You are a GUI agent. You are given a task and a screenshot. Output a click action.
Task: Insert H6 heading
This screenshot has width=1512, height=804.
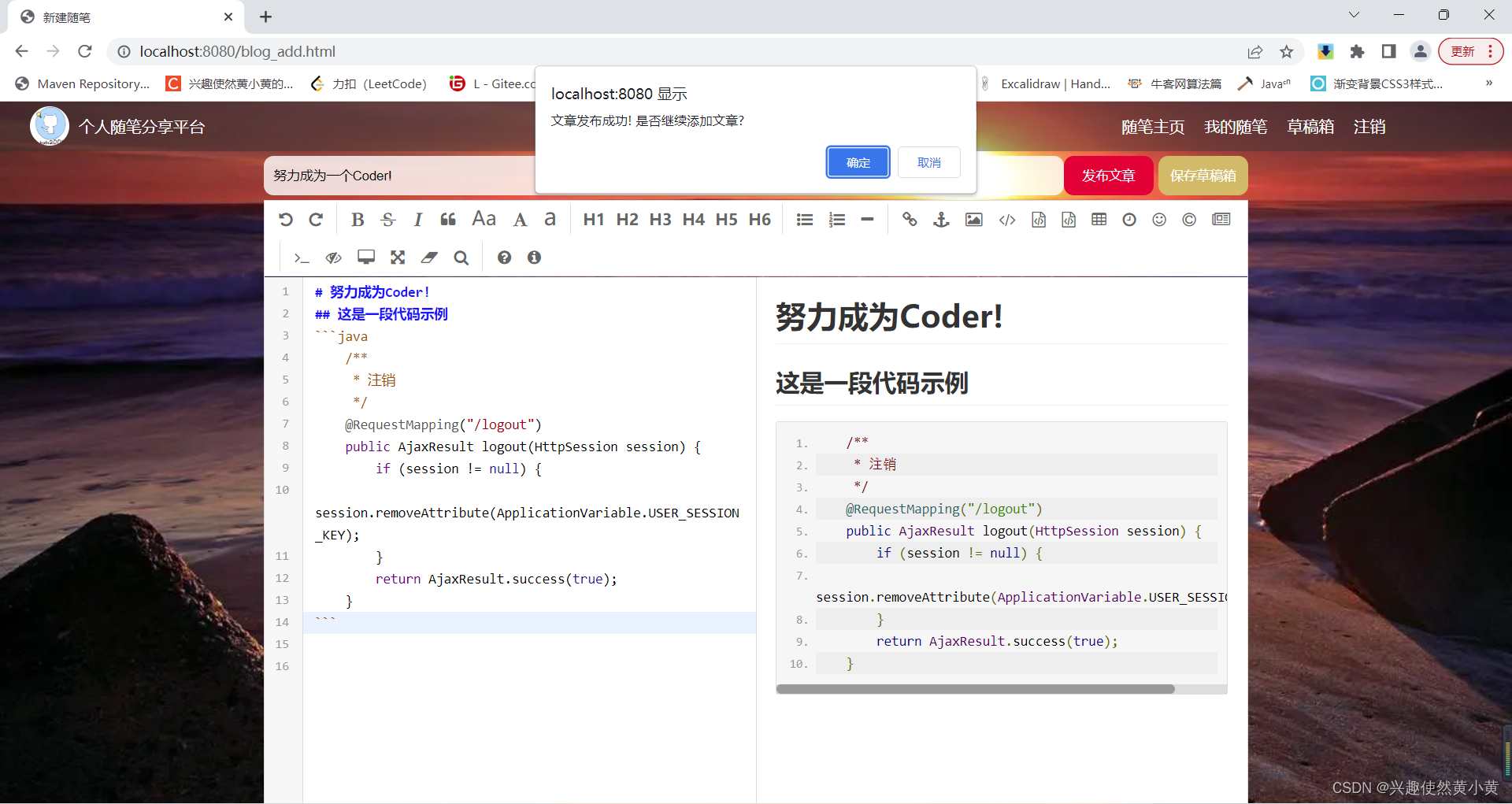tap(759, 220)
